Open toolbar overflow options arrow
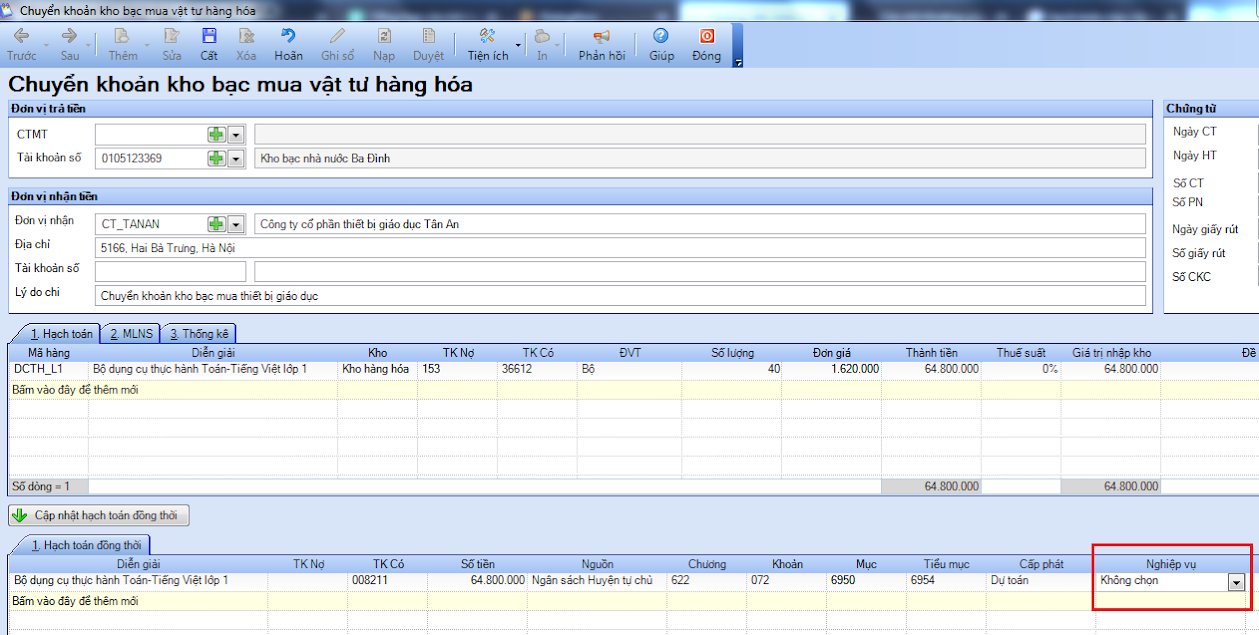This screenshot has height=635, width=1259. pyautogui.click(x=738, y=62)
